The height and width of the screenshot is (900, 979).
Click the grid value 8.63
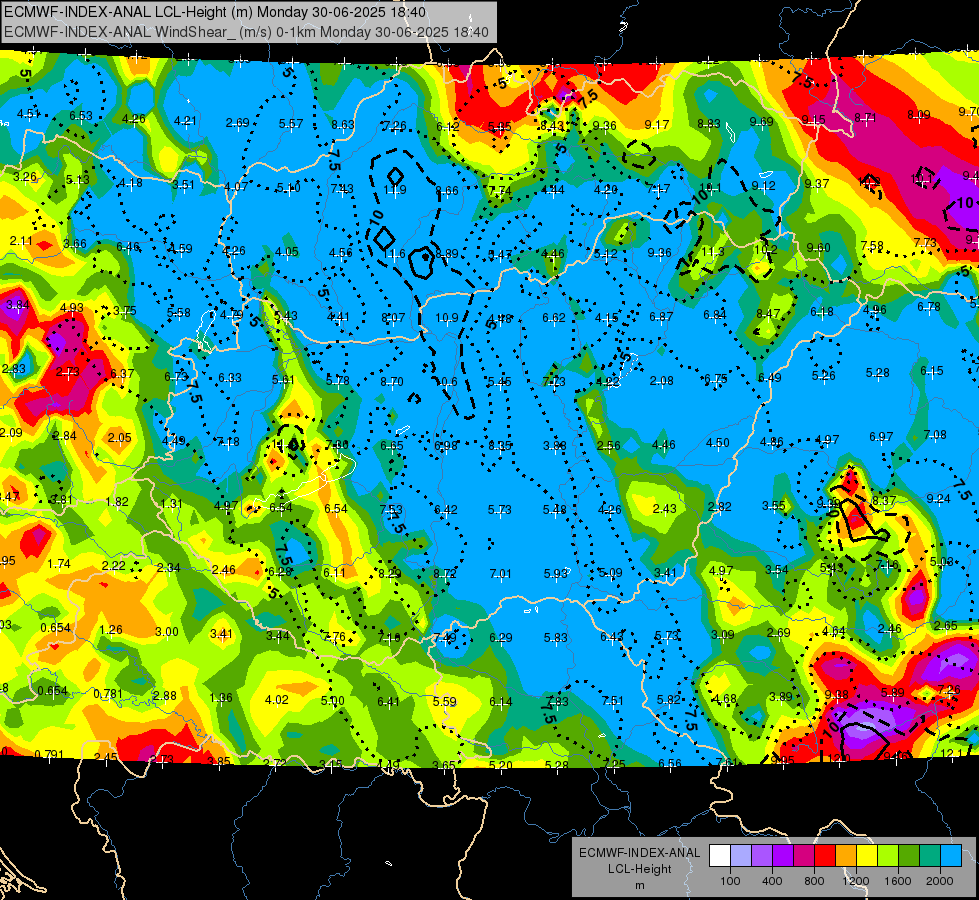[343, 125]
